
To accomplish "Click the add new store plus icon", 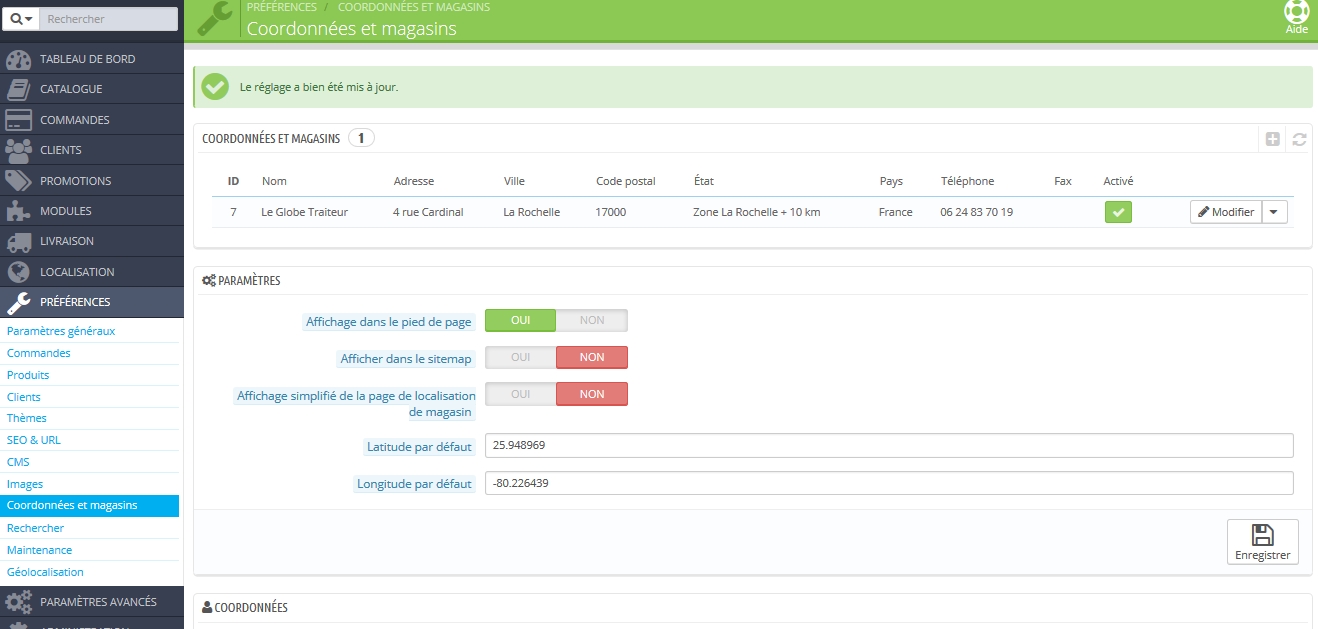I will click(1272, 140).
